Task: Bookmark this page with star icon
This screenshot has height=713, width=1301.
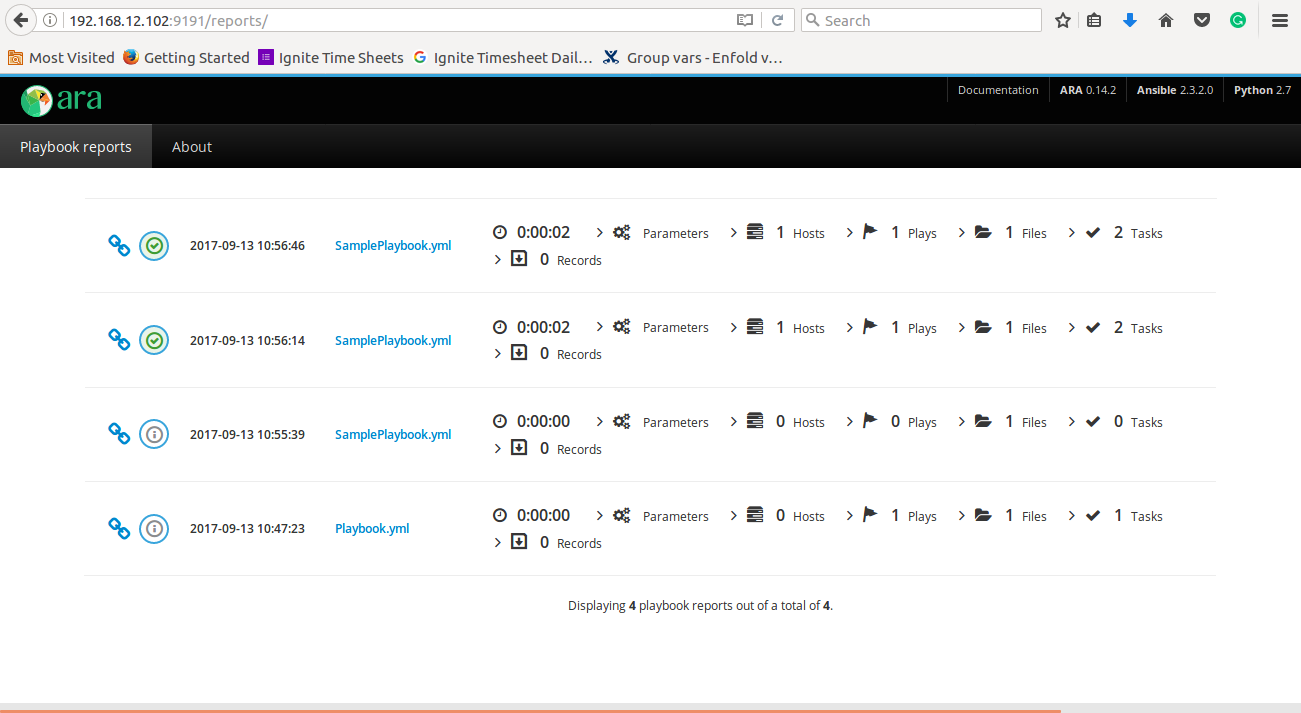Action: click(x=1062, y=20)
